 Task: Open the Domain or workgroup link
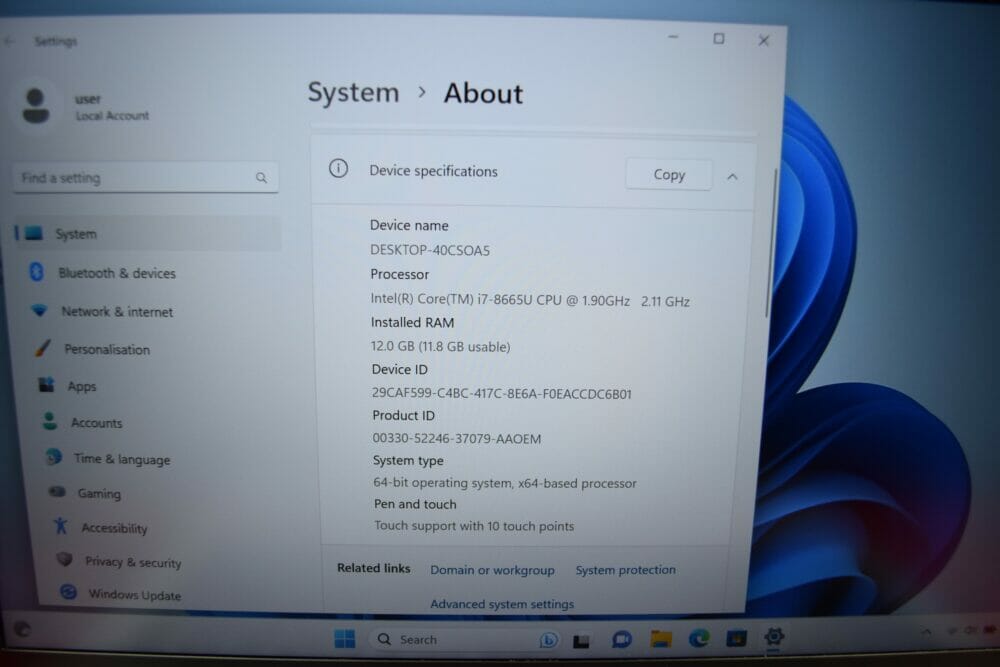pos(492,570)
